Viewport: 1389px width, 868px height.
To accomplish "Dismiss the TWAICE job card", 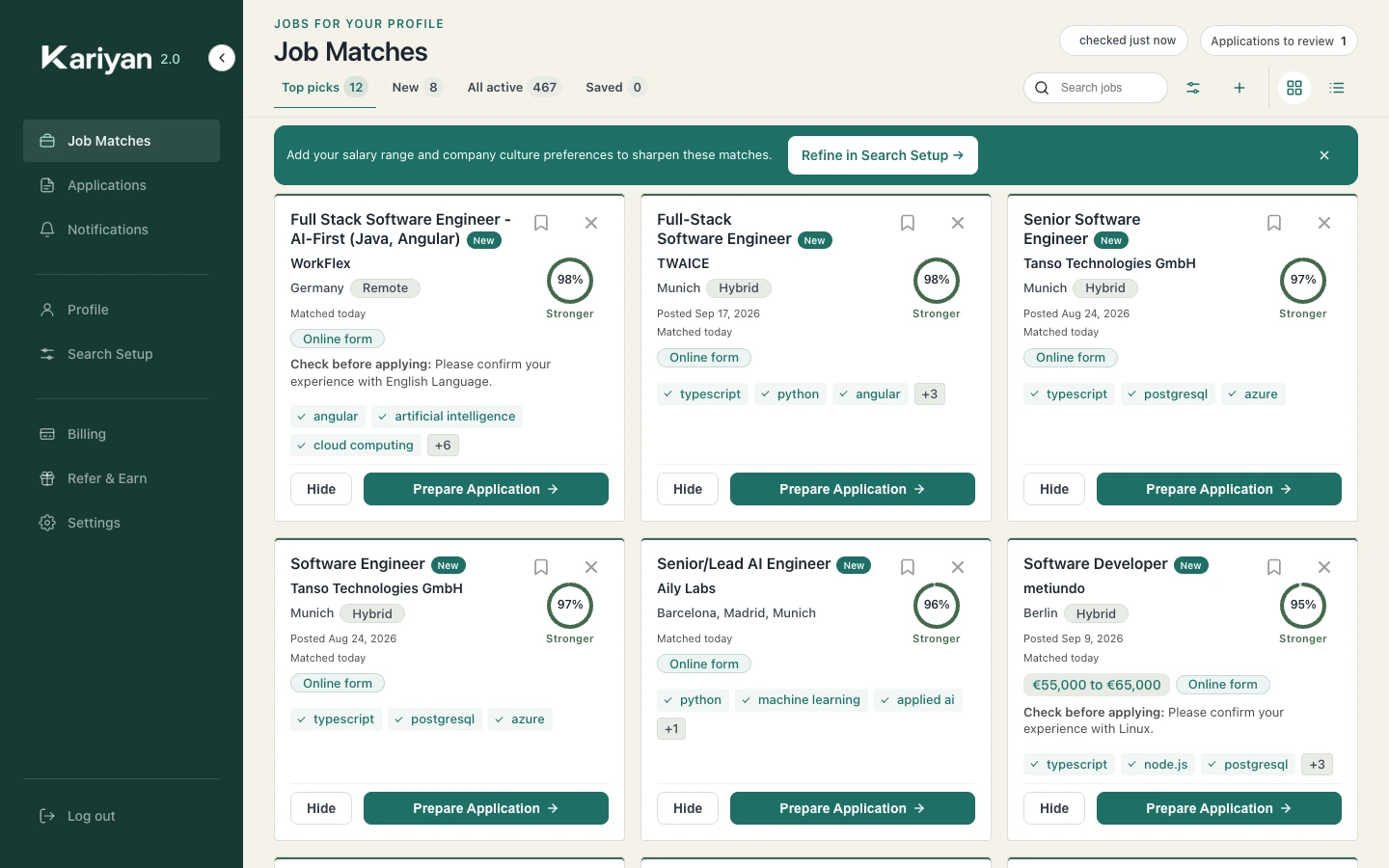I will click(x=958, y=223).
